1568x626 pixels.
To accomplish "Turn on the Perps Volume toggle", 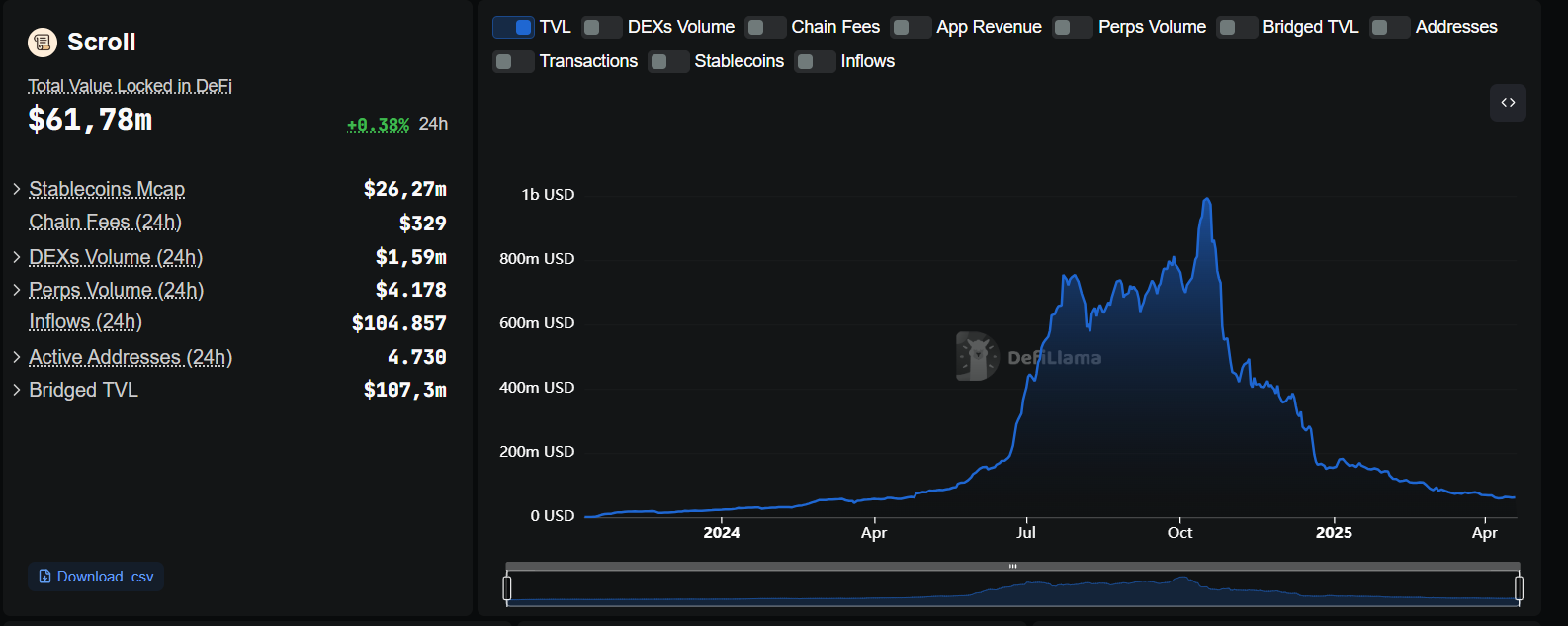I will (1073, 27).
